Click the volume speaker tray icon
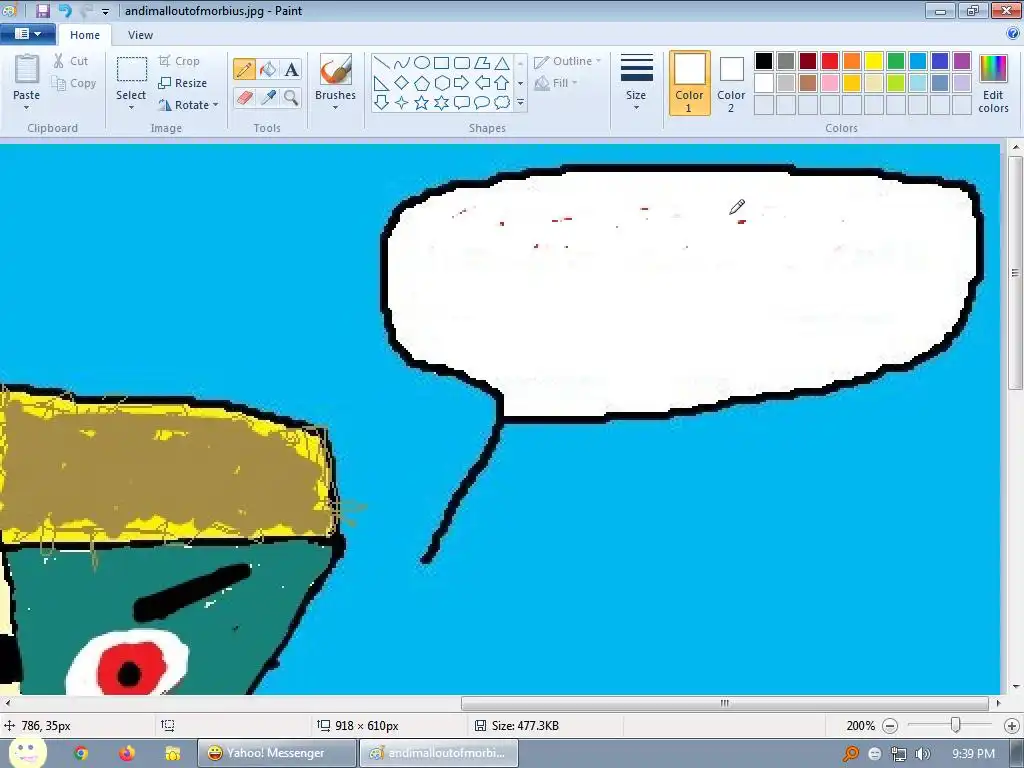Screen dimensions: 1024x768 coord(922,754)
